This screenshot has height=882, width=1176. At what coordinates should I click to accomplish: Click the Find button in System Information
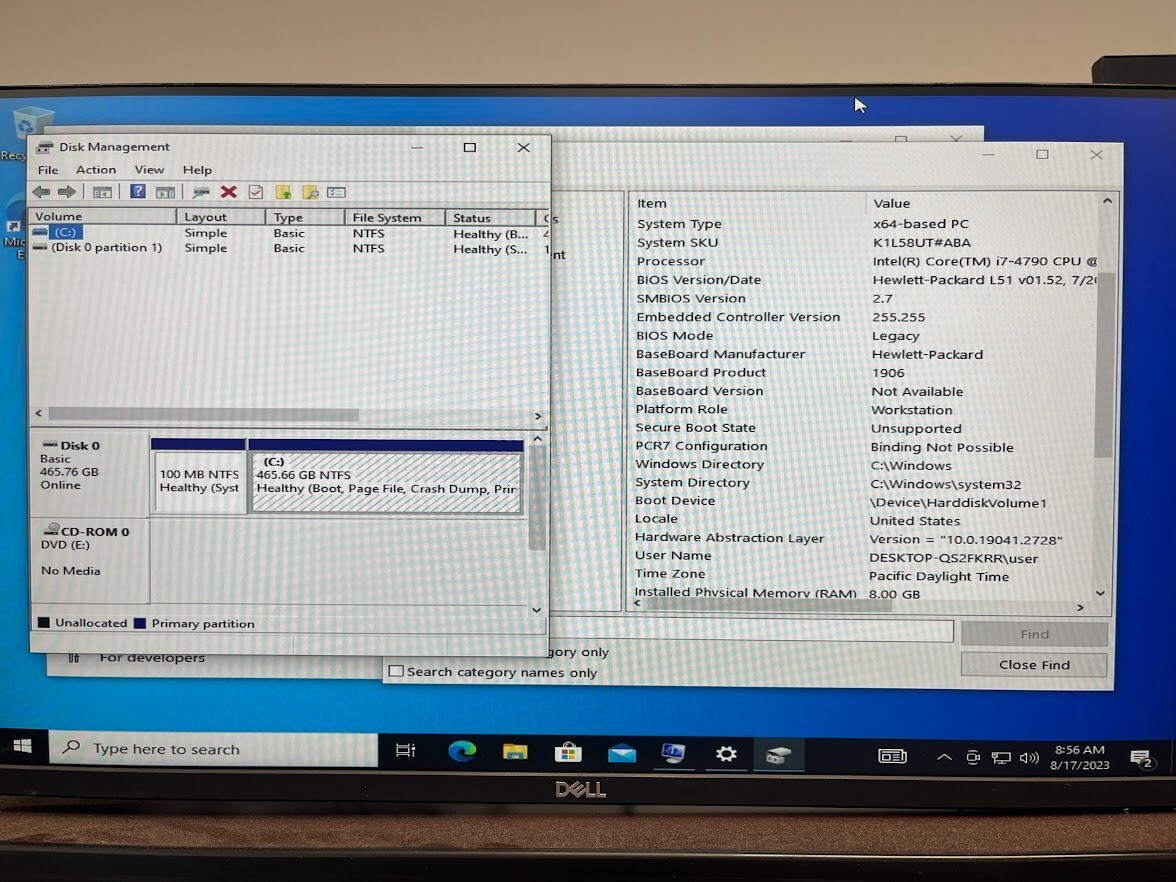[1034, 634]
